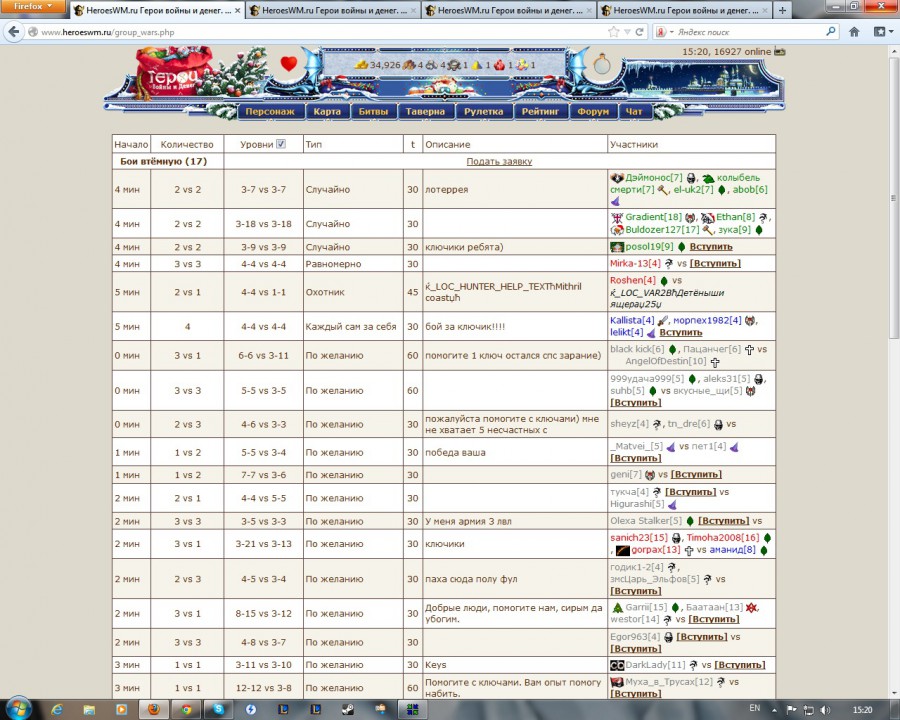
Task: Click the Подать заявку link
Action: tap(499, 161)
